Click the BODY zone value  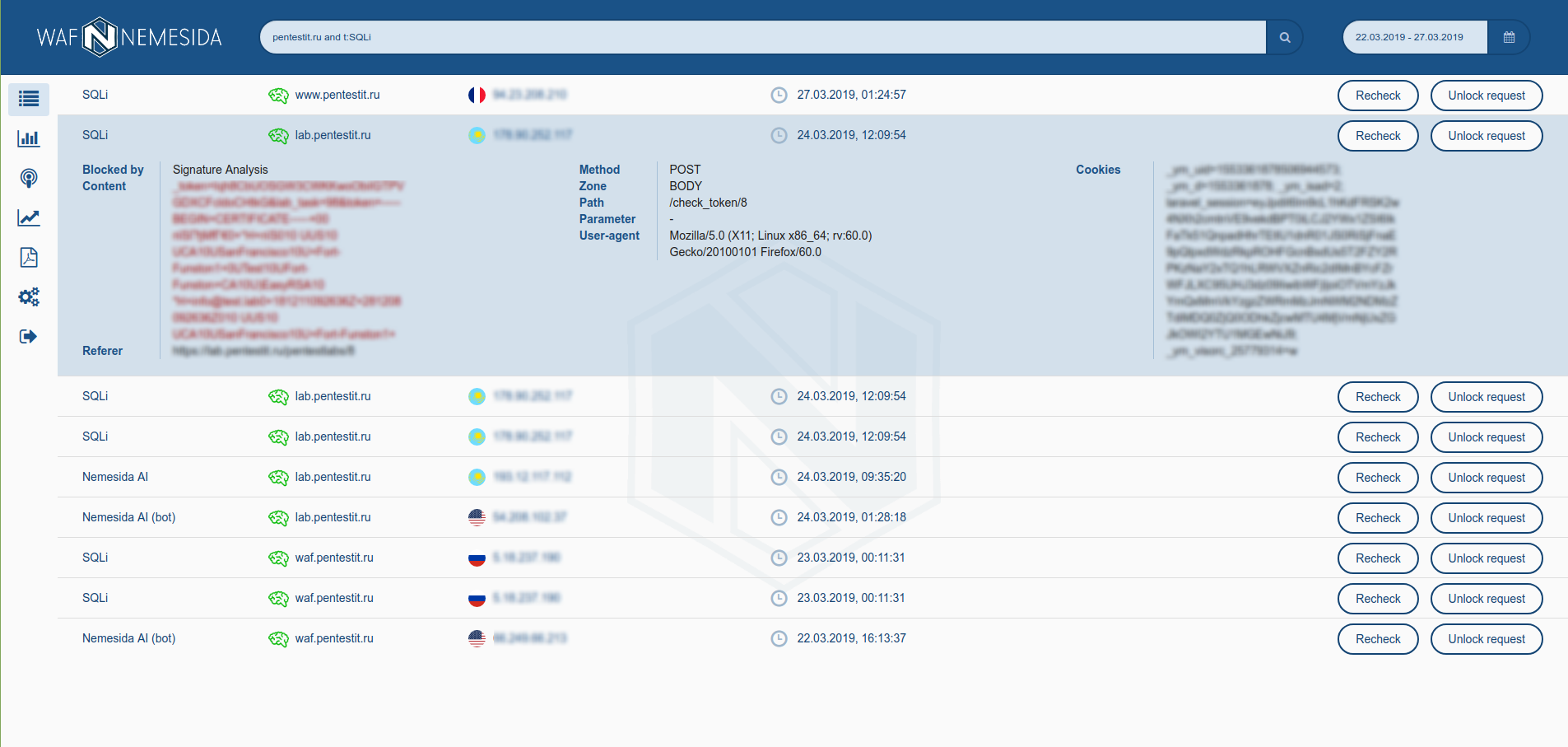[x=686, y=186]
